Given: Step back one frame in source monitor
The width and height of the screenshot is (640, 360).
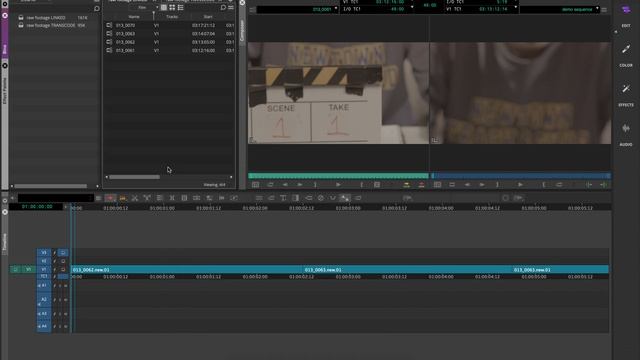Looking at the screenshot, I should (285, 185).
